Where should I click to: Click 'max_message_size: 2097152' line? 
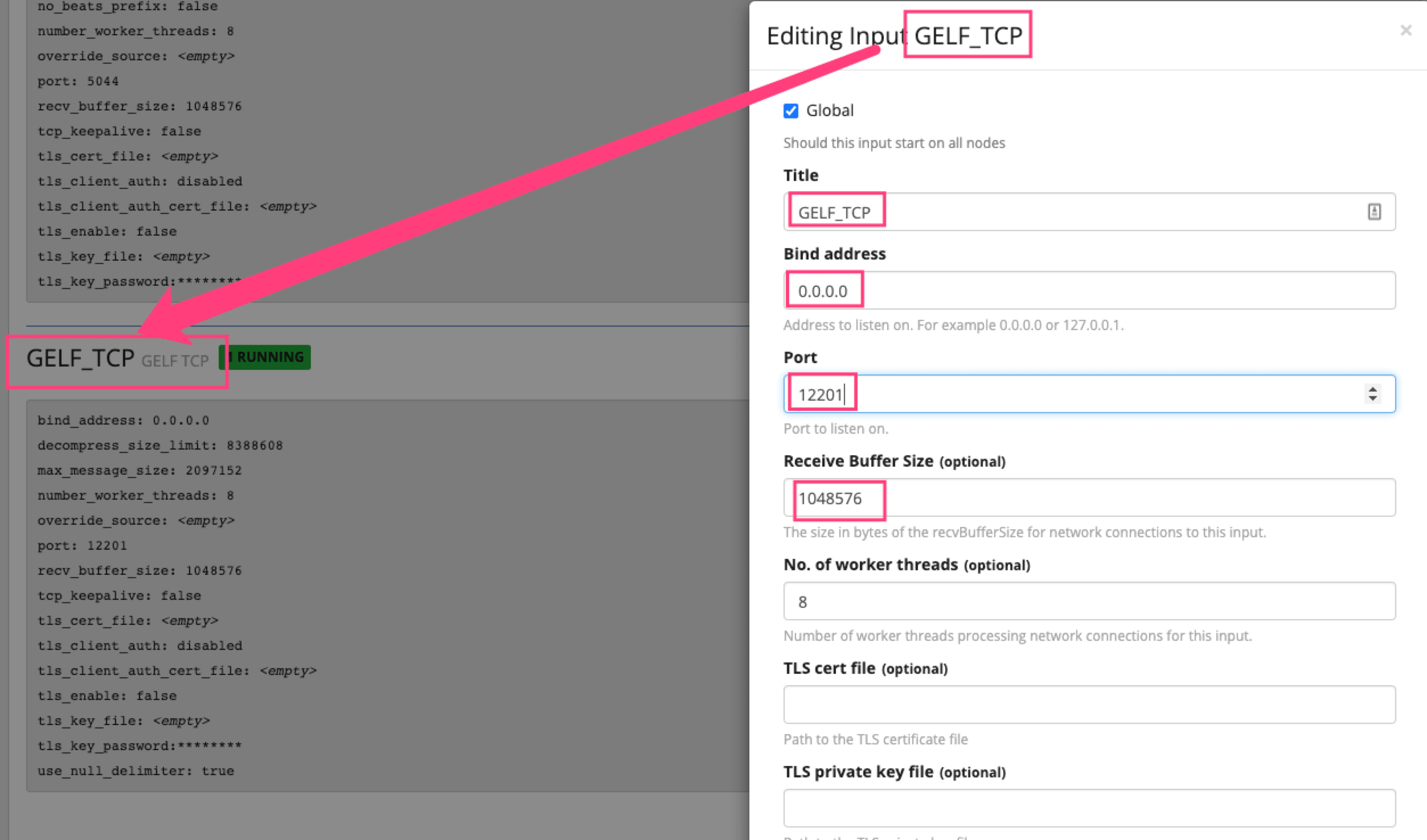[140, 470]
